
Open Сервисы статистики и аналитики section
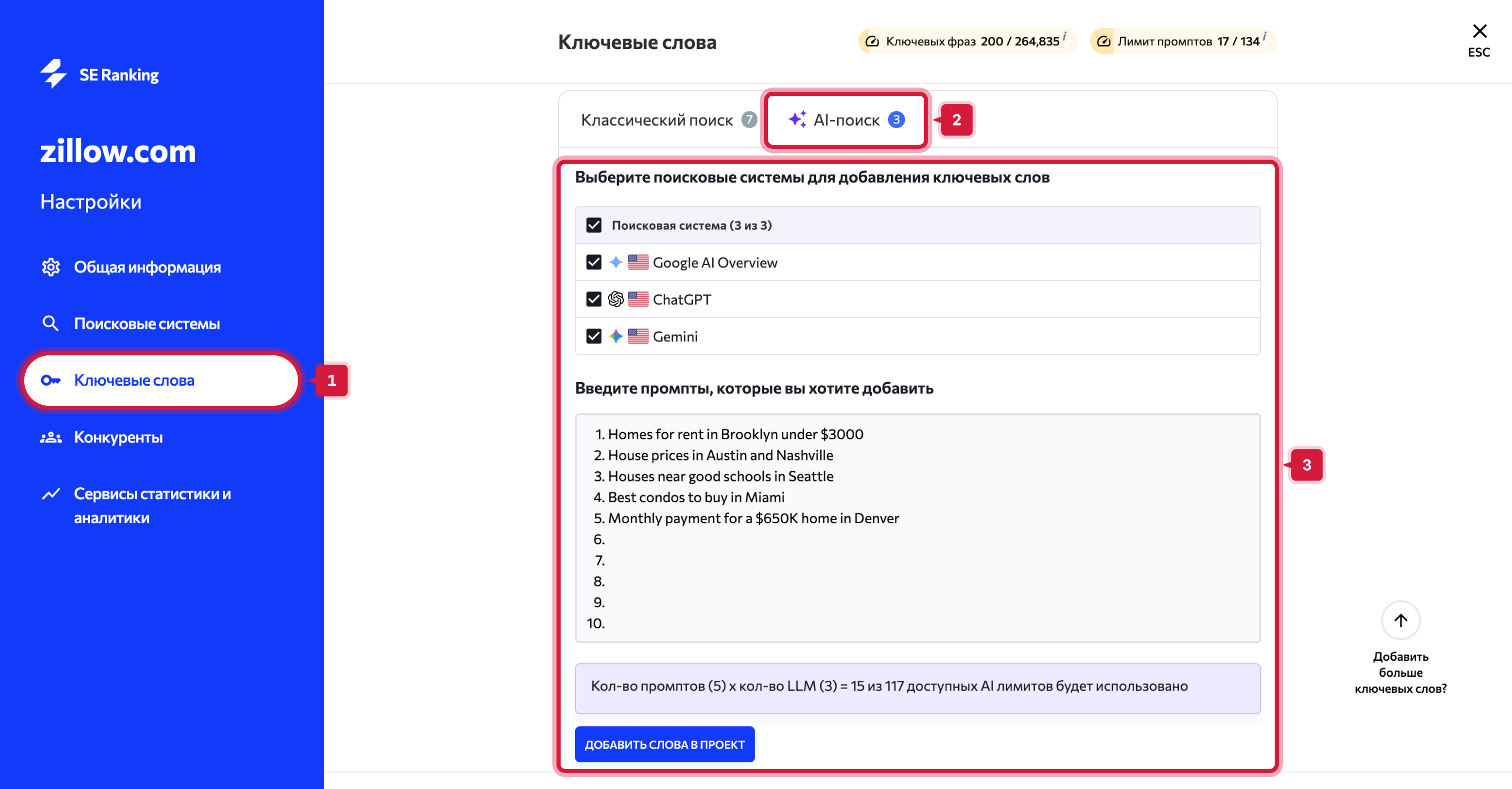[152, 505]
